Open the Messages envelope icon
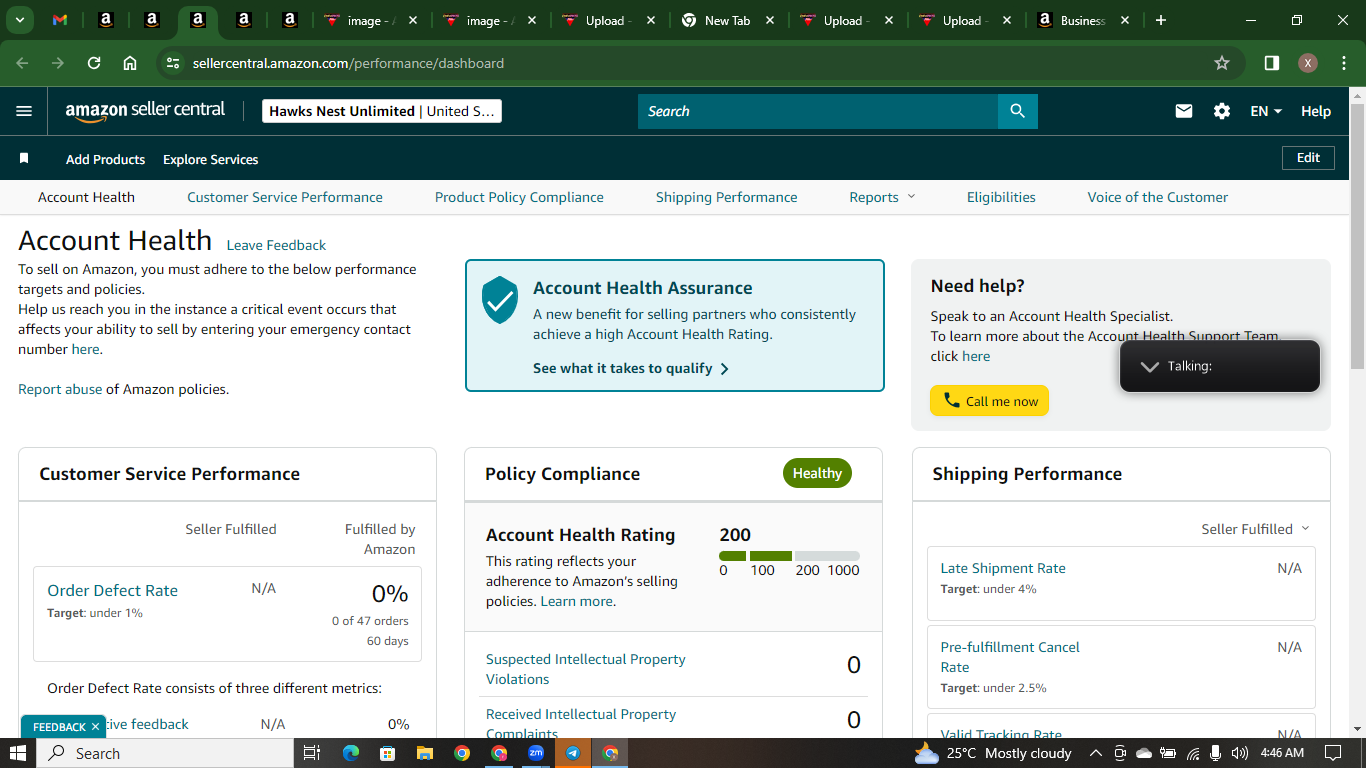This screenshot has width=1366, height=768. point(1184,111)
